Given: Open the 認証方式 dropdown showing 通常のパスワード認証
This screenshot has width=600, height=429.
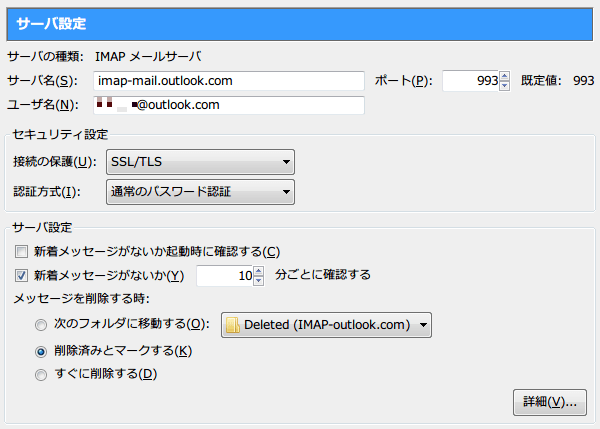Looking at the screenshot, I should [199, 191].
